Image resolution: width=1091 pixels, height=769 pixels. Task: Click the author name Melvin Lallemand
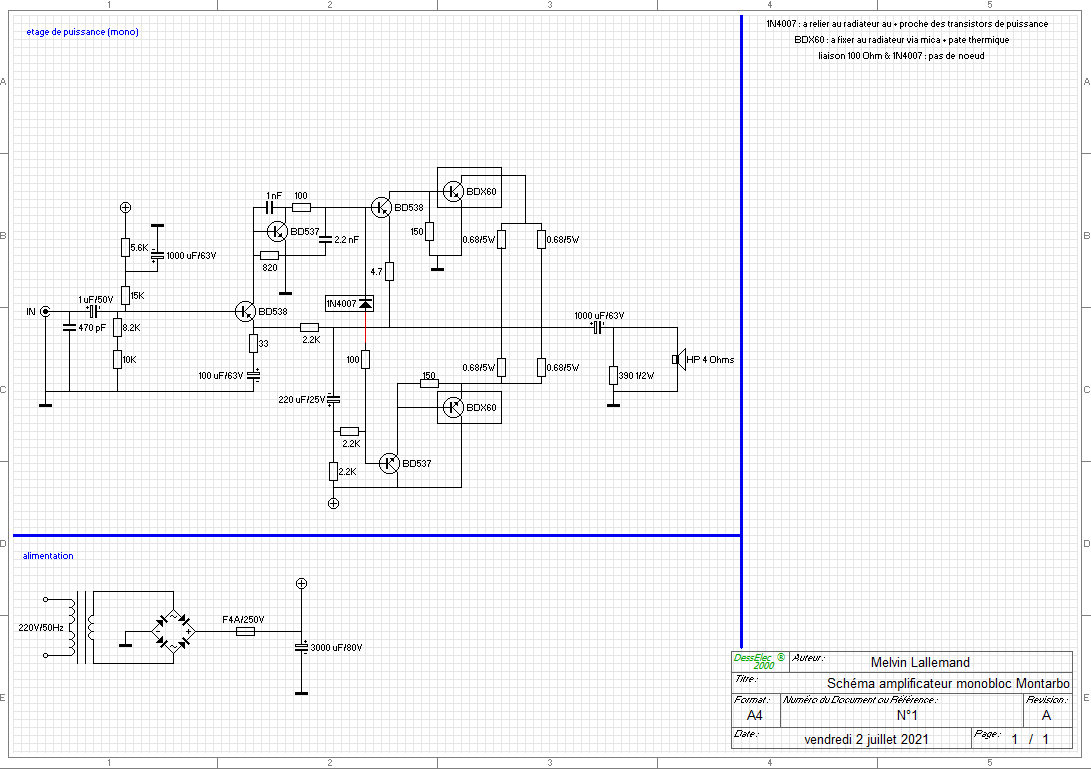pyautogui.click(x=920, y=662)
